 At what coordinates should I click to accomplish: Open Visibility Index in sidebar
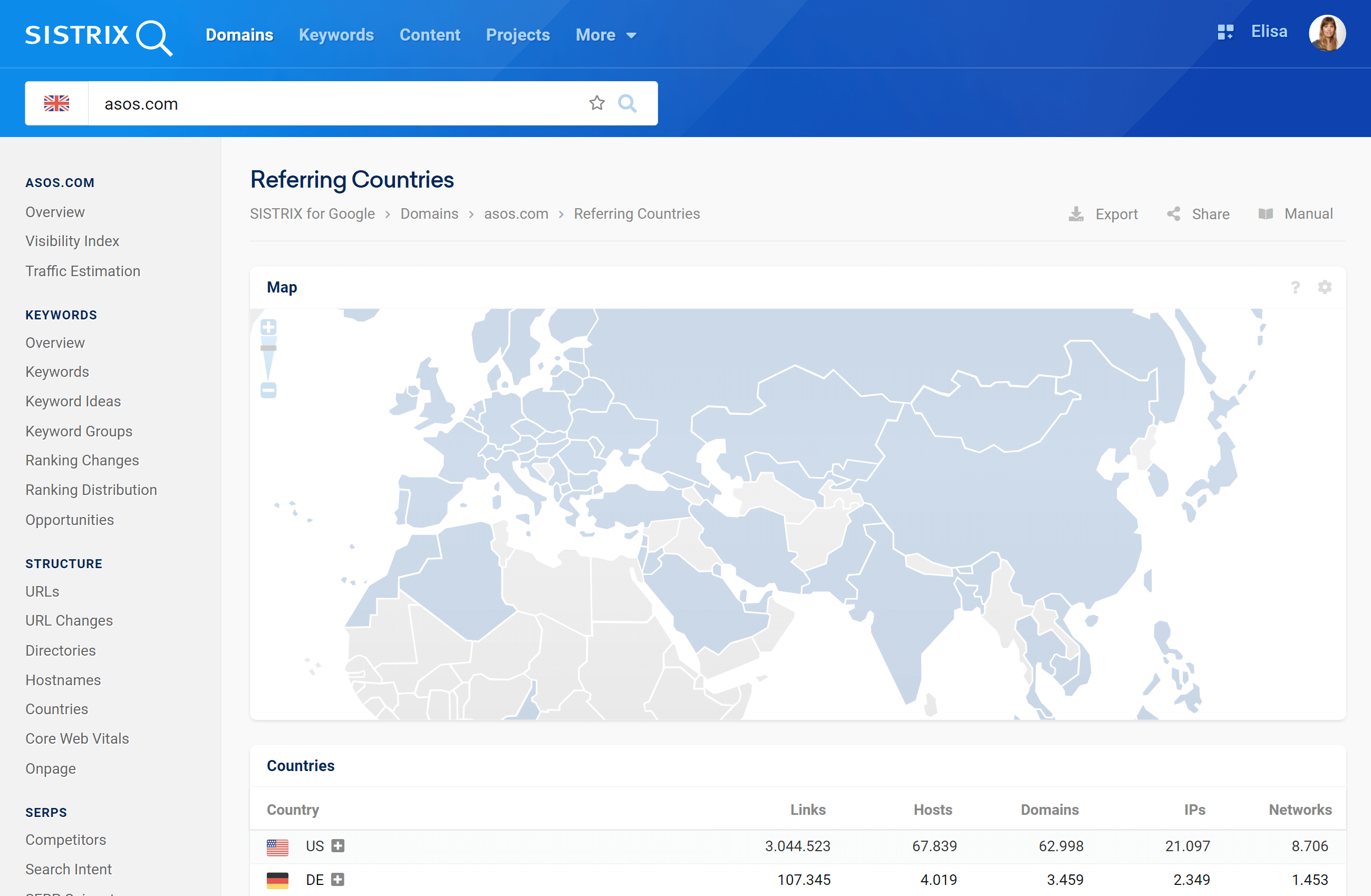[x=73, y=241]
